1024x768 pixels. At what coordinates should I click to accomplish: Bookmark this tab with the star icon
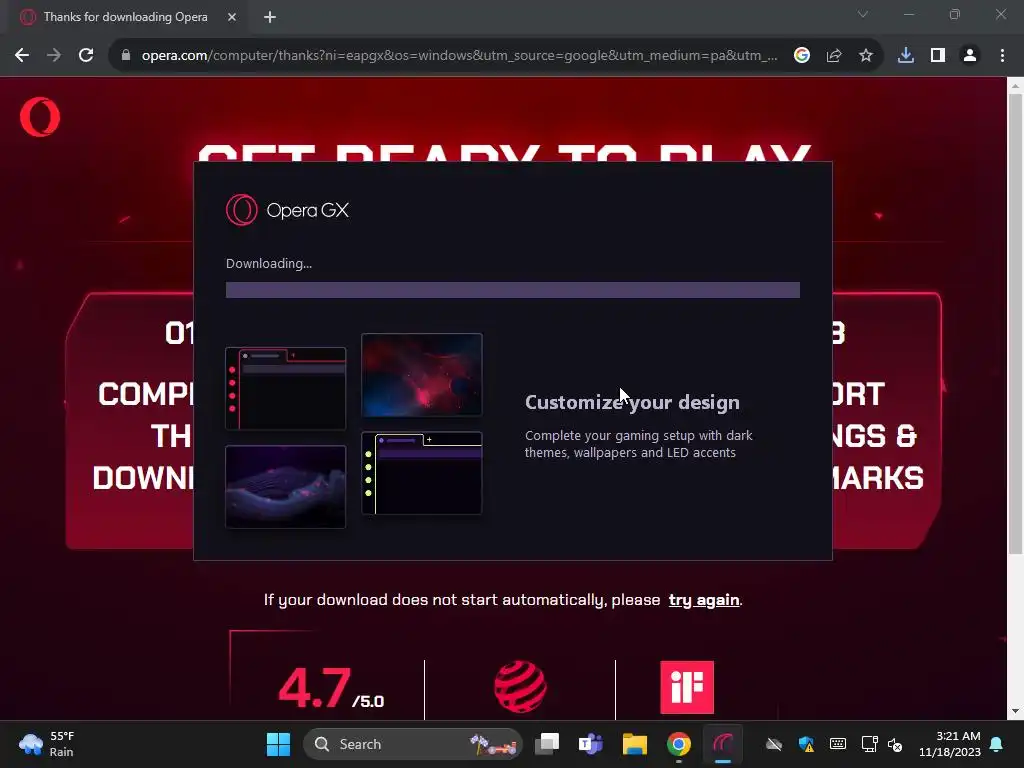coord(866,56)
